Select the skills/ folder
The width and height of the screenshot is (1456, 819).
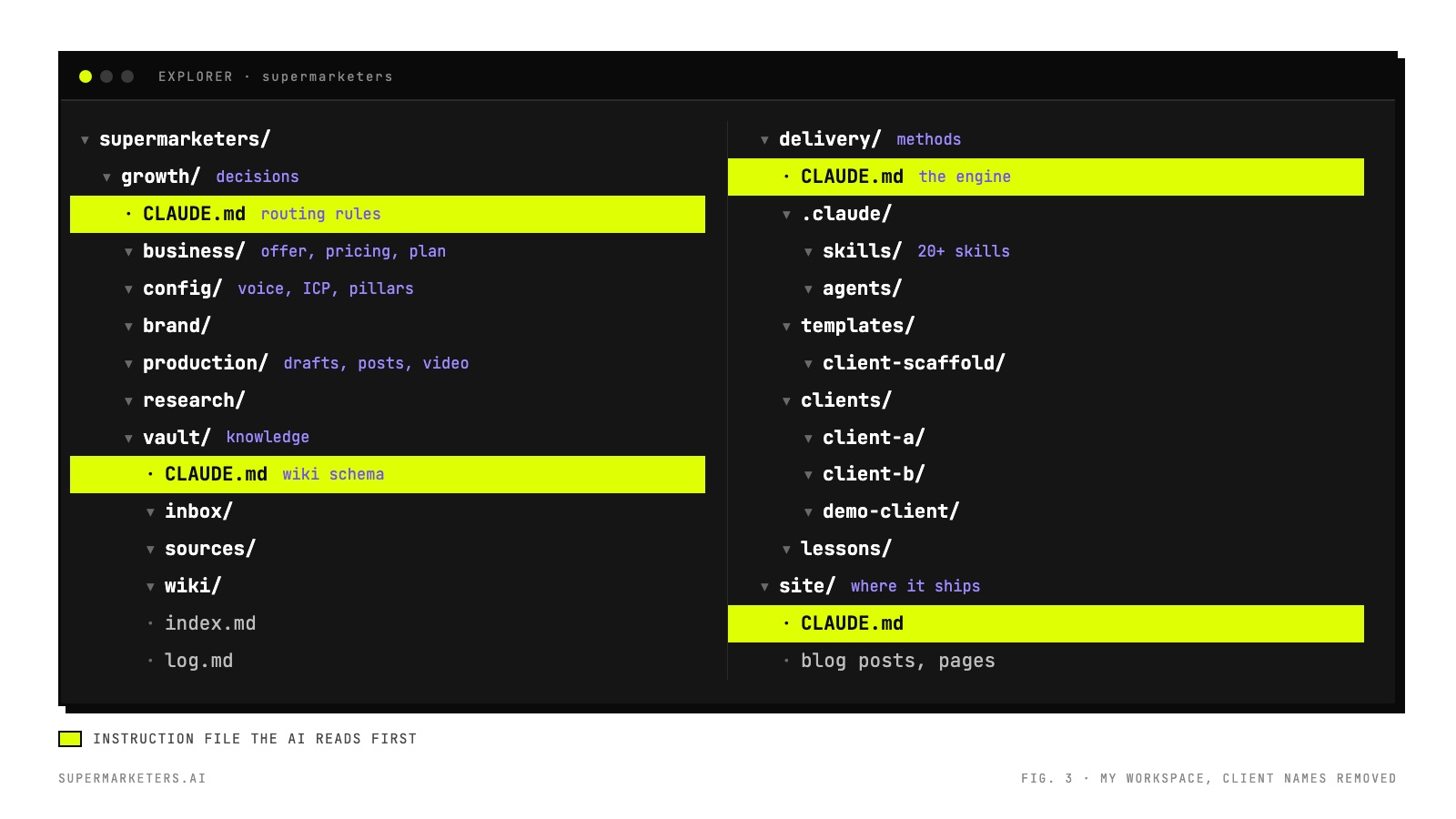coord(862,251)
